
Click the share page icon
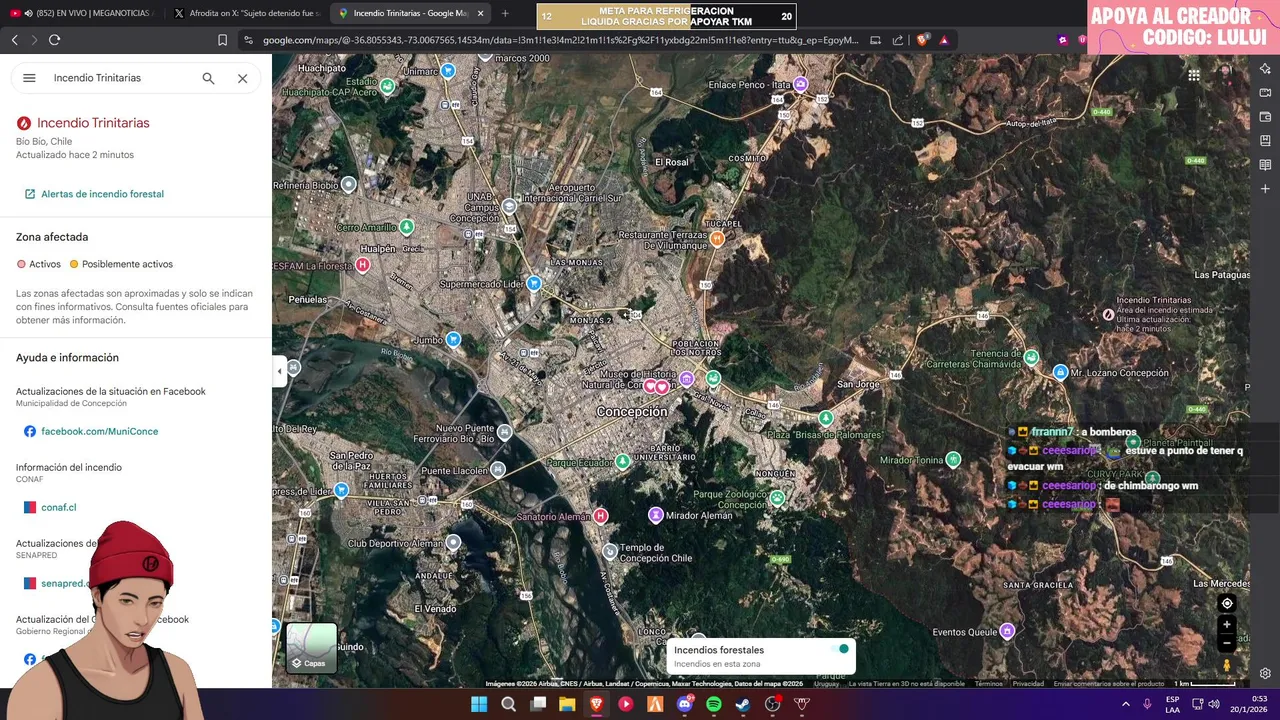point(897,40)
